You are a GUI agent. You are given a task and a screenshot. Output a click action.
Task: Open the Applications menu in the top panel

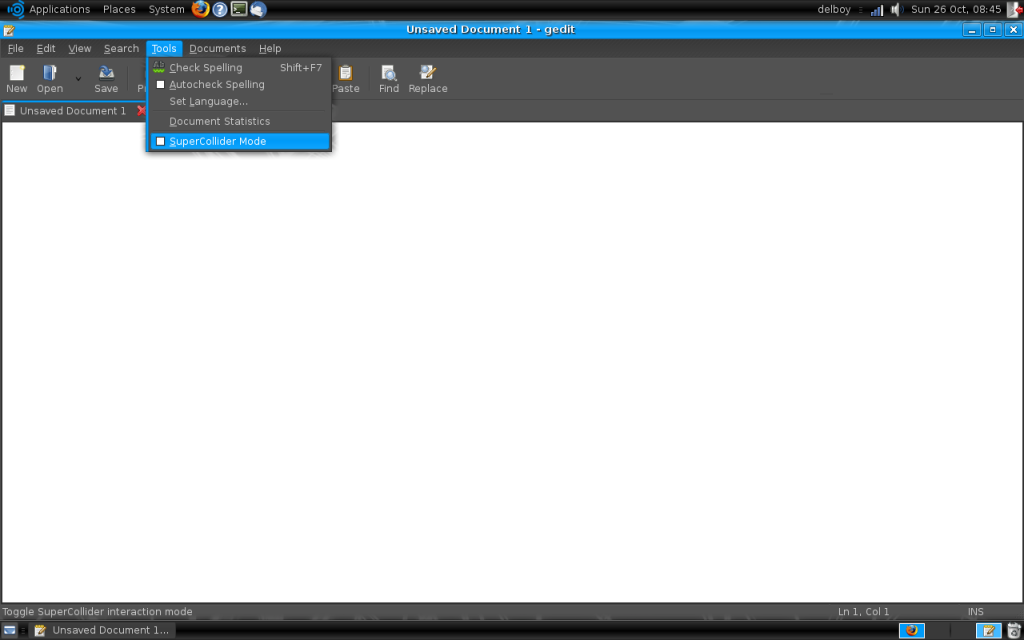(59, 9)
